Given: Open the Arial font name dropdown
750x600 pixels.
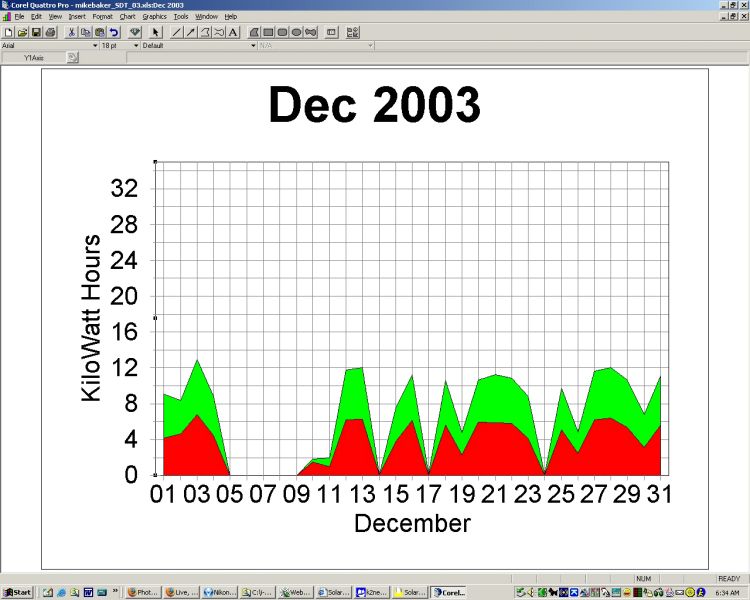Looking at the screenshot, I should [x=95, y=45].
